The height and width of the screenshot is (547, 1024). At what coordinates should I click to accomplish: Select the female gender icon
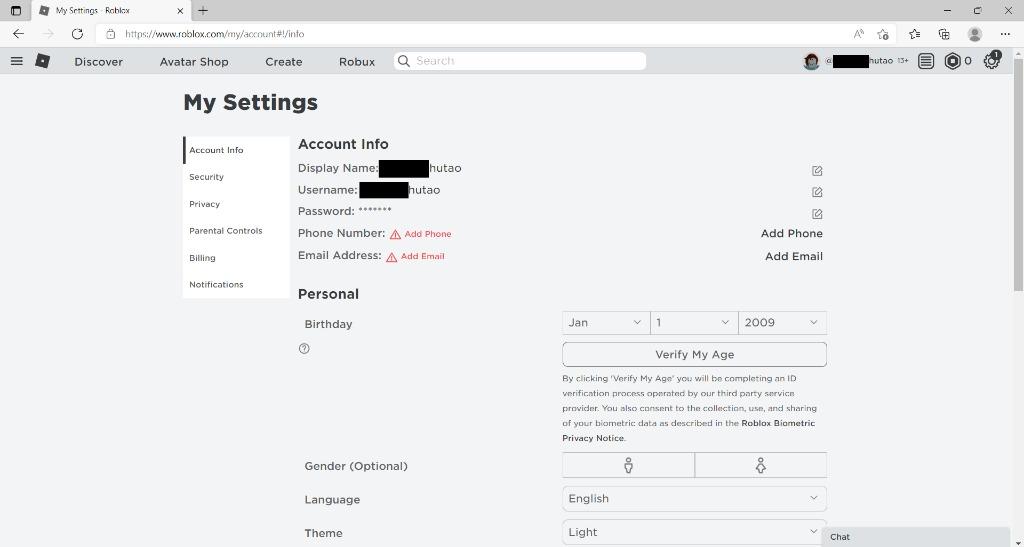761,465
